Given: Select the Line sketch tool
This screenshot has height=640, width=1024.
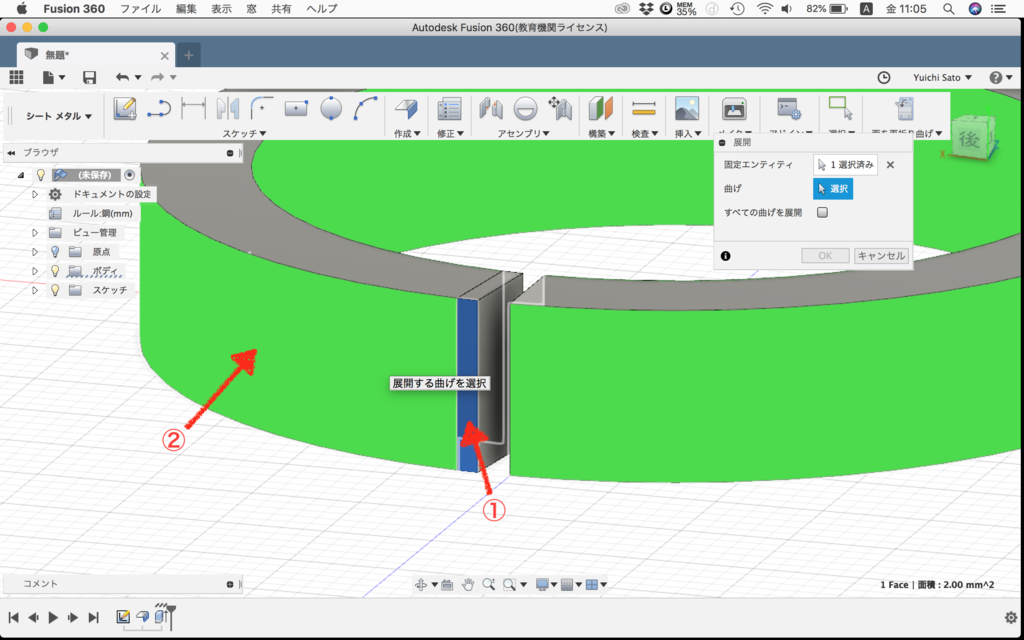Looking at the screenshot, I should click(159, 108).
